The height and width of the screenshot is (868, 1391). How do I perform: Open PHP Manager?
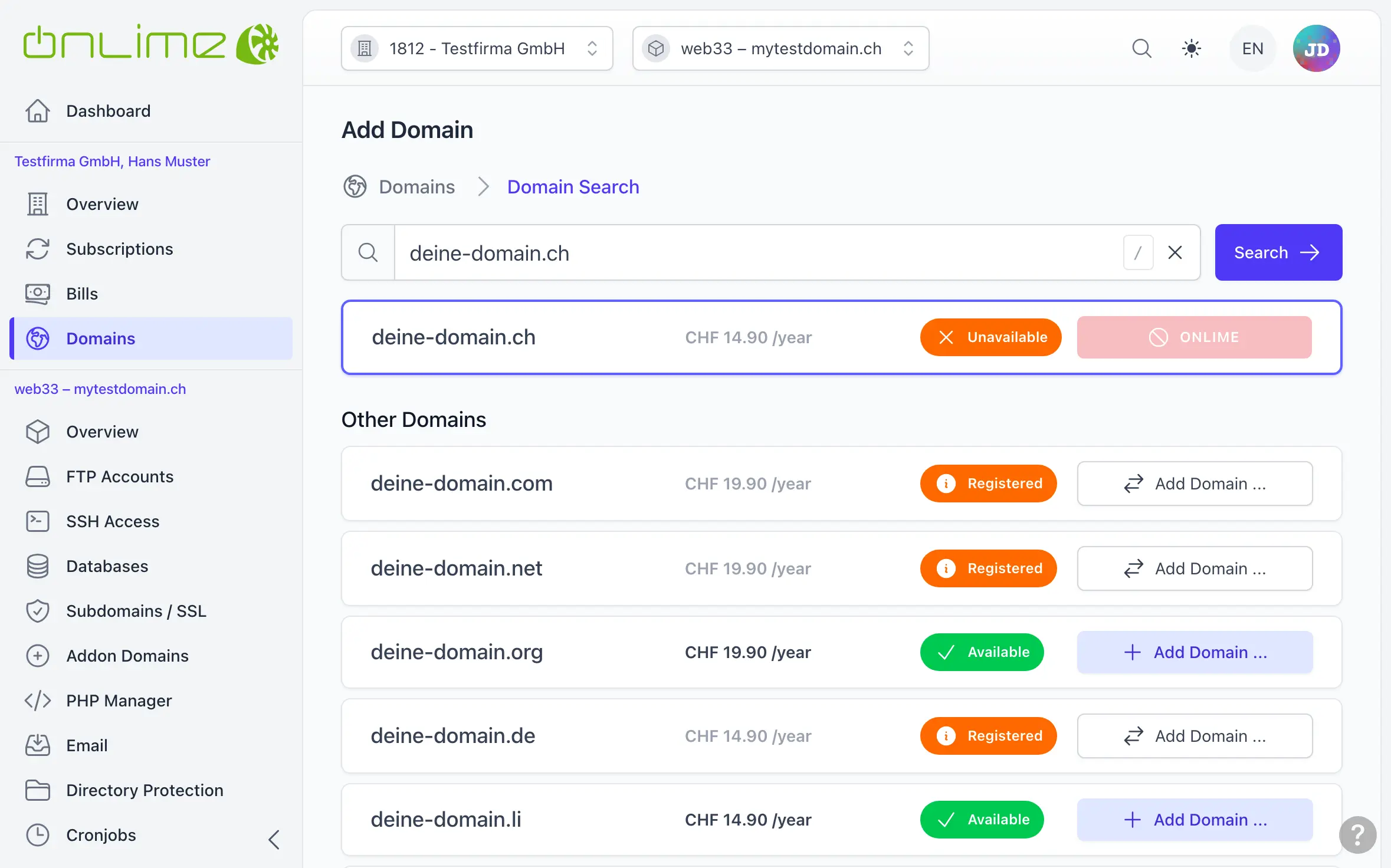click(151, 701)
